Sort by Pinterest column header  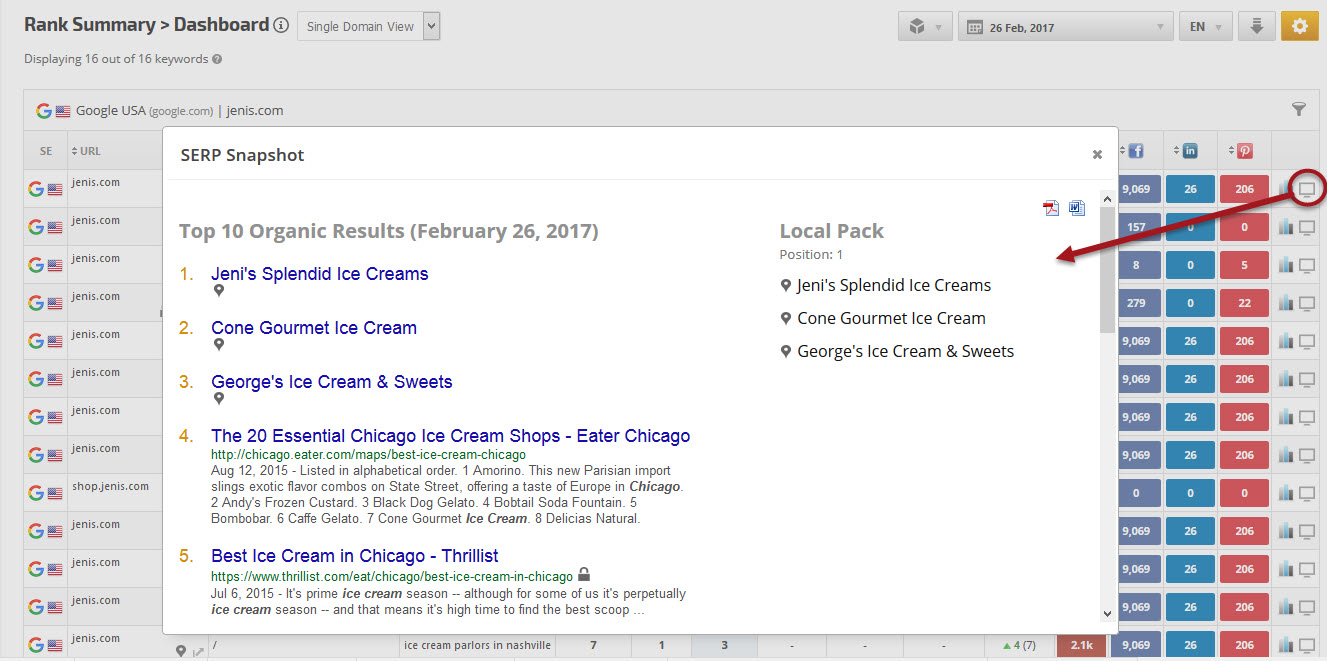coord(1244,151)
